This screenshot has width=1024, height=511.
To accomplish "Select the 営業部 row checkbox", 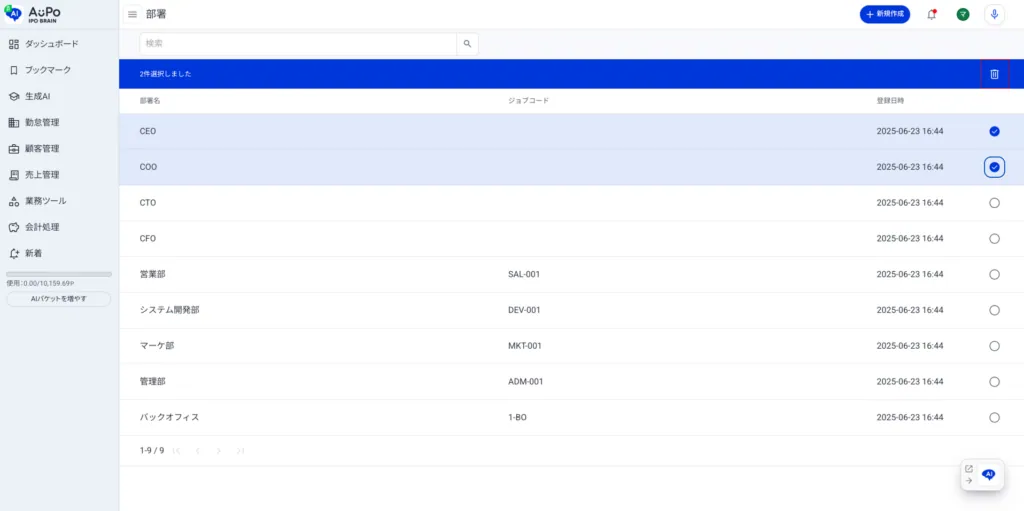I will [x=995, y=274].
